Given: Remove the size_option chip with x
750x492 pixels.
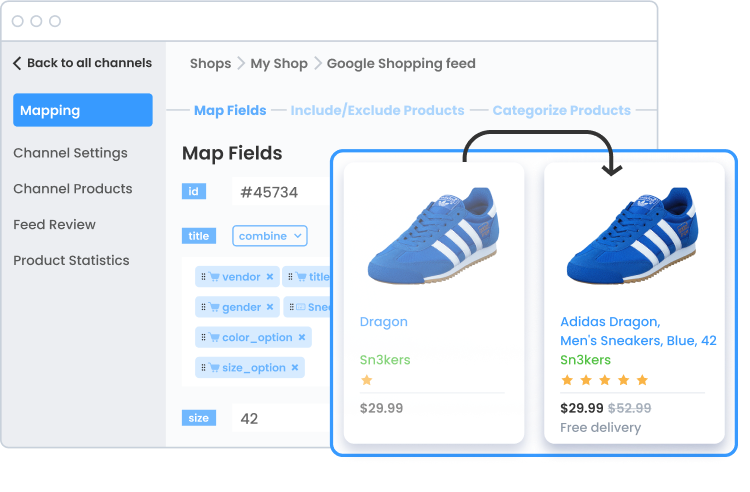Looking at the screenshot, I should pyautogui.click(x=295, y=368).
